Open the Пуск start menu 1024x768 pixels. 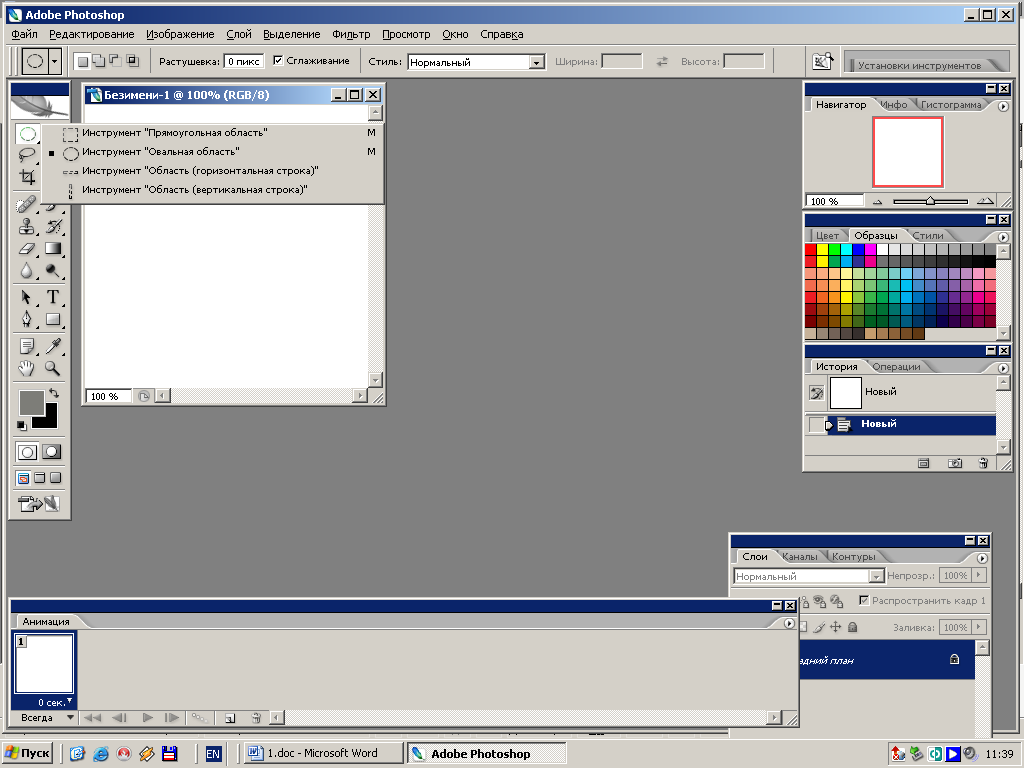(x=28, y=753)
